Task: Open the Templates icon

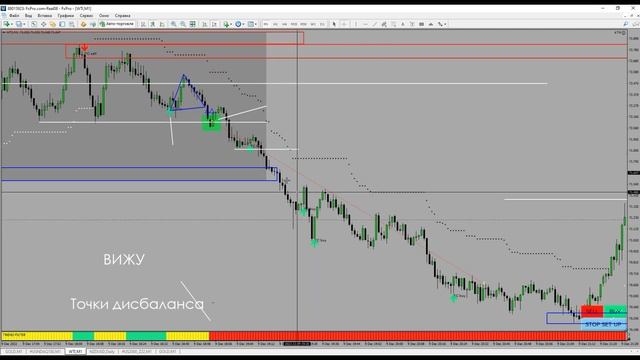Action: click(x=251, y=24)
